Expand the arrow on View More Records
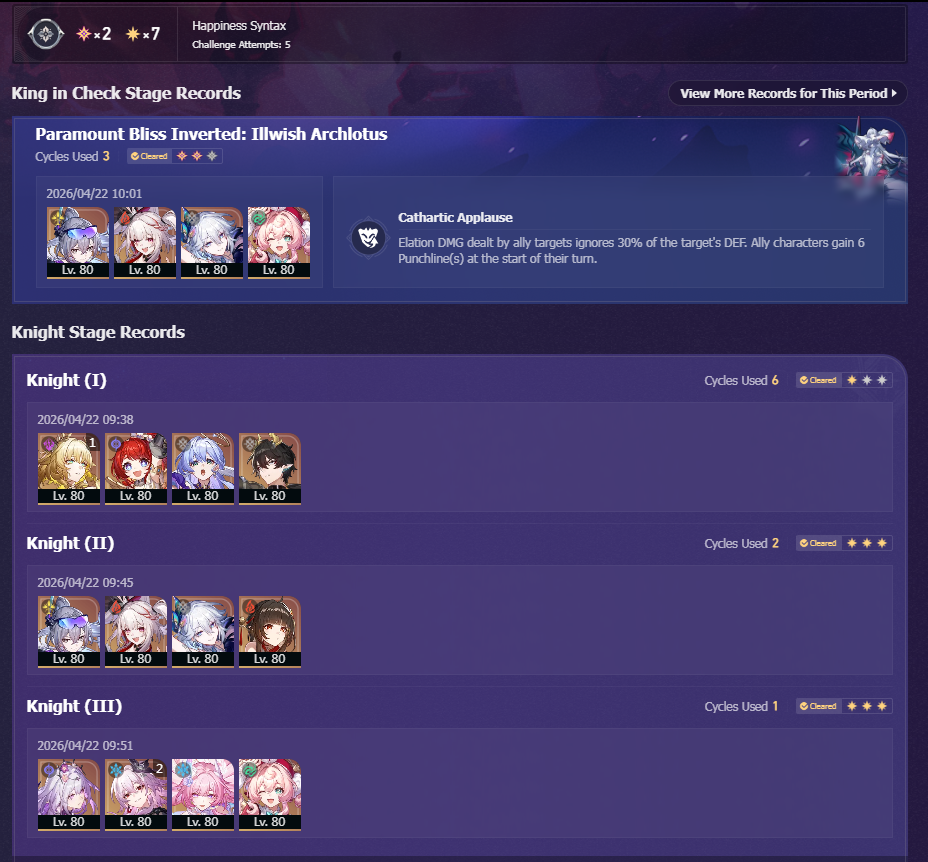The image size is (928, 862). tap(894, 94)
